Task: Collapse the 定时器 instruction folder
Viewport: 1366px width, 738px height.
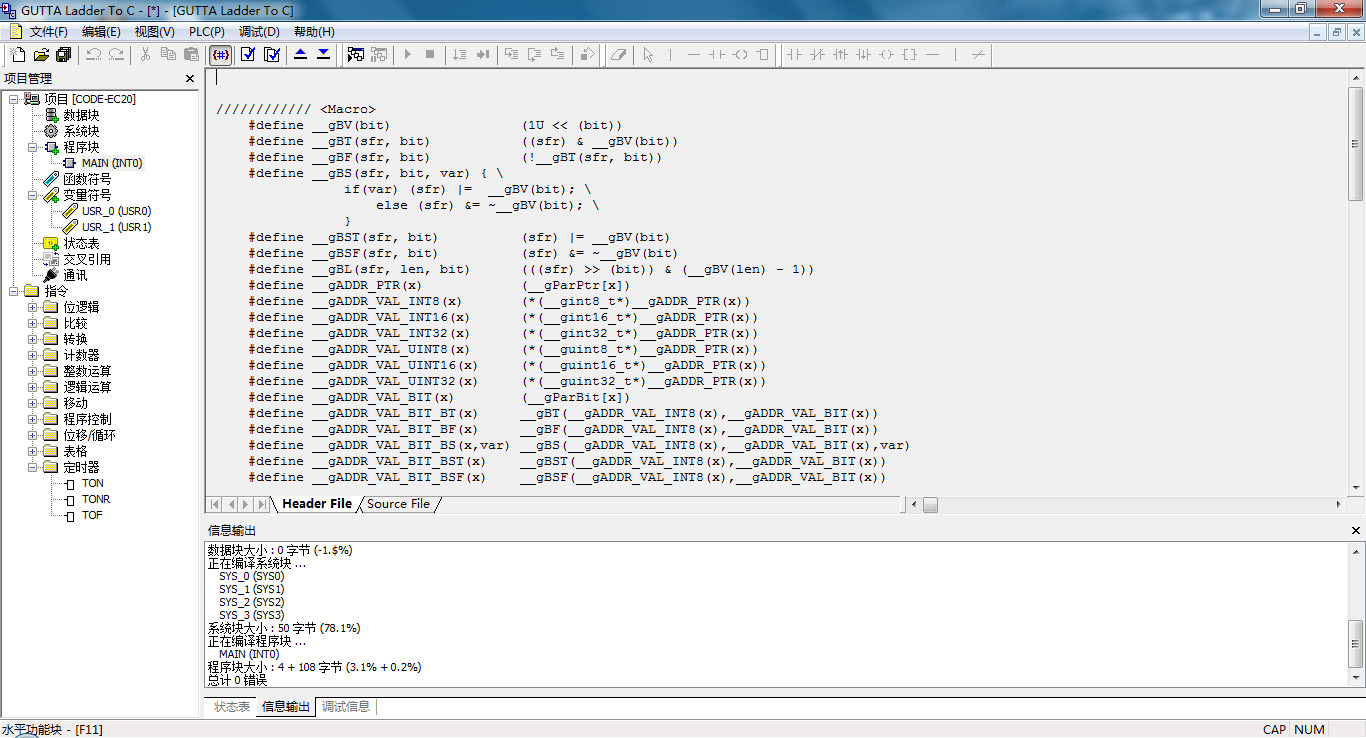Action: point(33,467)
